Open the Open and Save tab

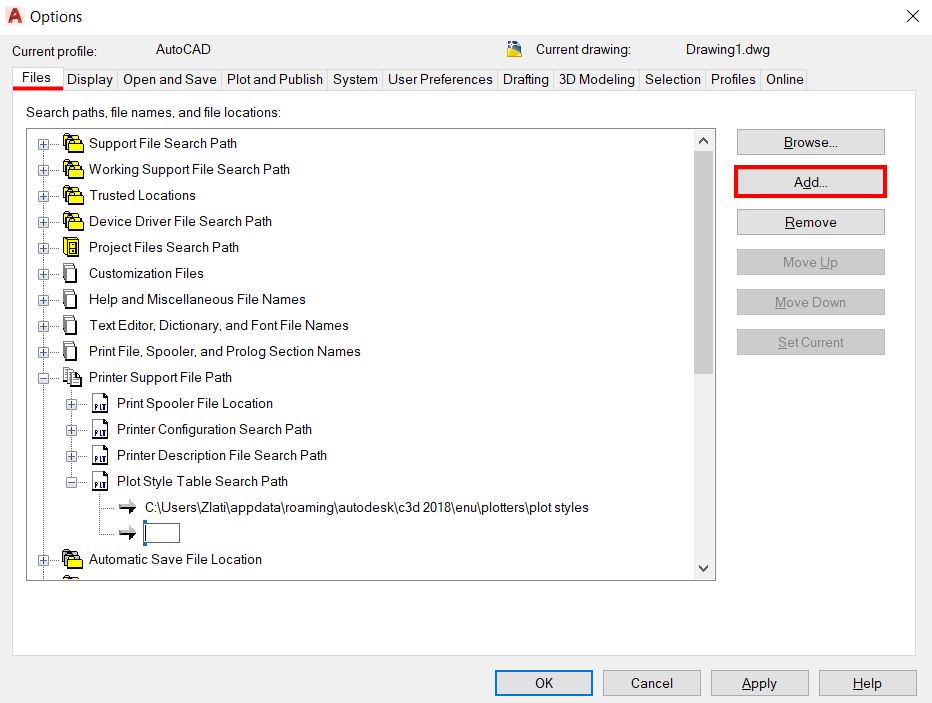(170, 80)
